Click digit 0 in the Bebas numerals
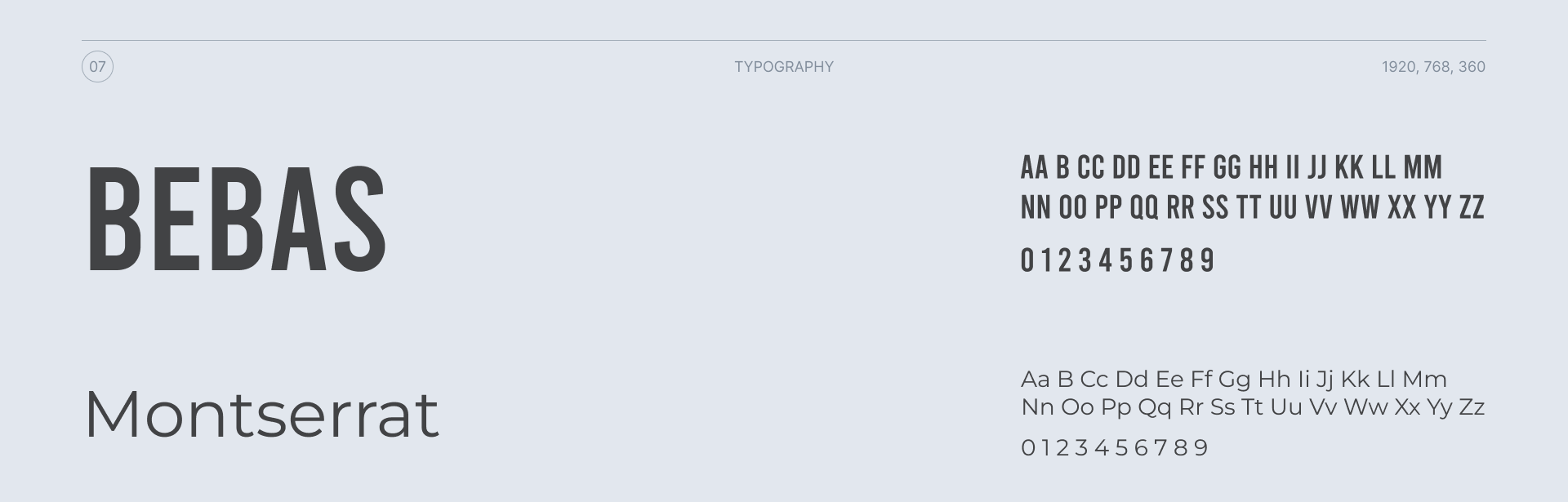Image resolution: width=1568 pixels, height=502 pixels. pyautogui.click(x=1027, y=260)
